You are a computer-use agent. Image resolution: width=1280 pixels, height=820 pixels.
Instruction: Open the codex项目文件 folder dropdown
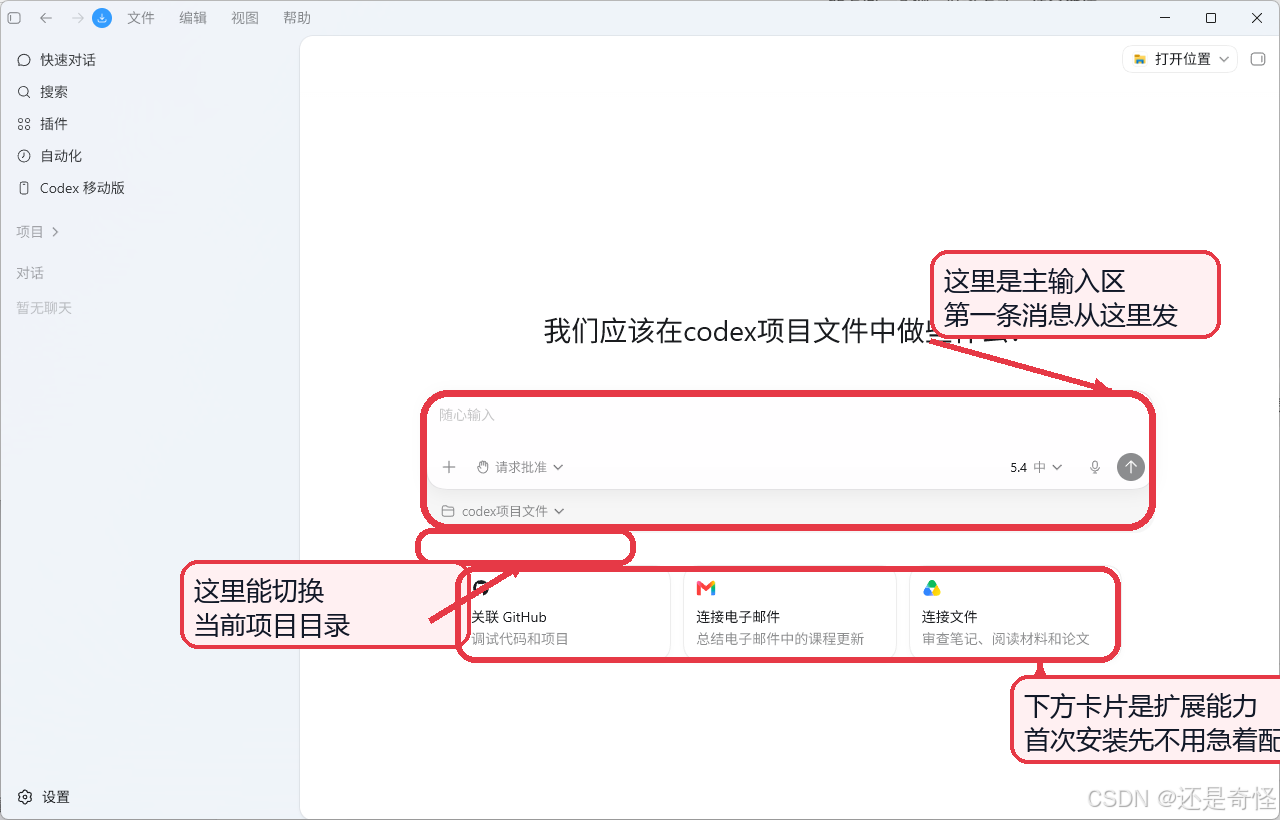coord(503,511)
